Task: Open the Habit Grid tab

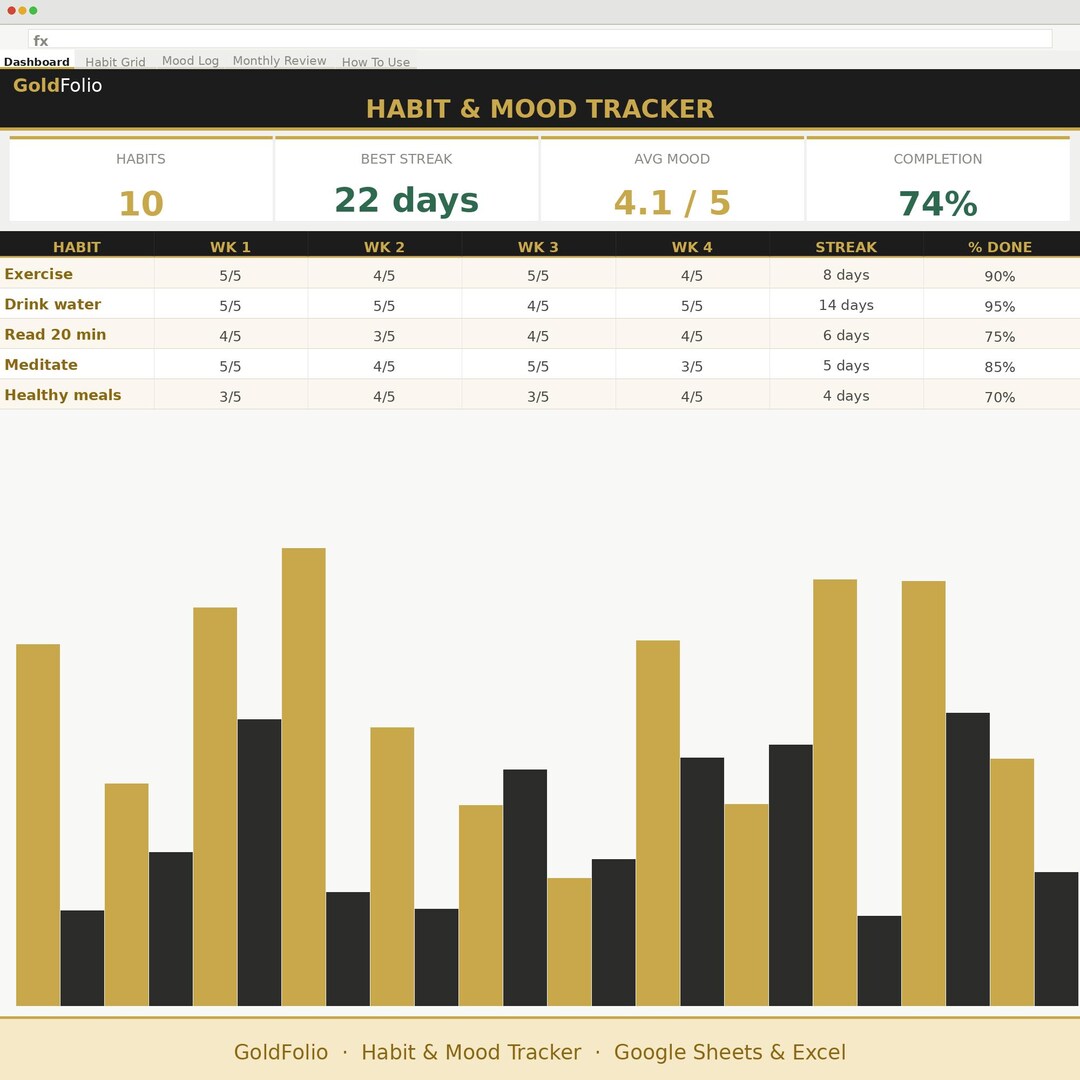Action: point(115,61)
